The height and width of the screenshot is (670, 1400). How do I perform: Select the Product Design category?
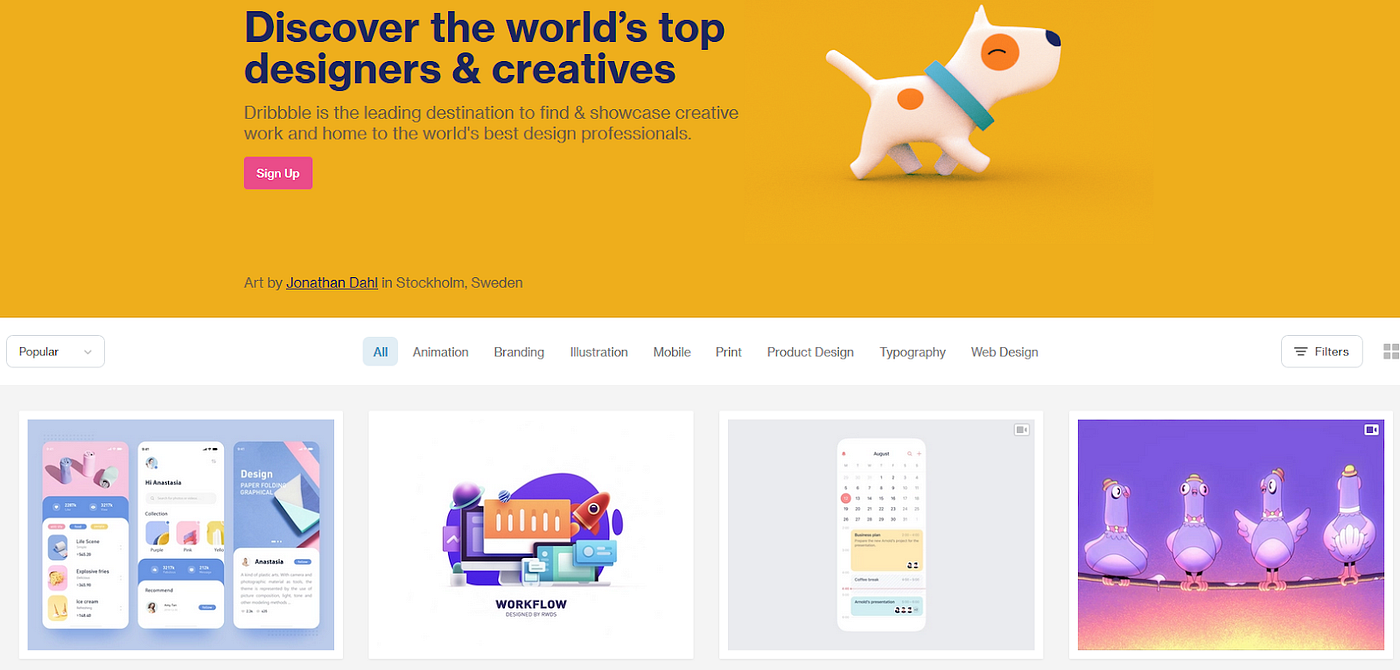click(810, 352)
